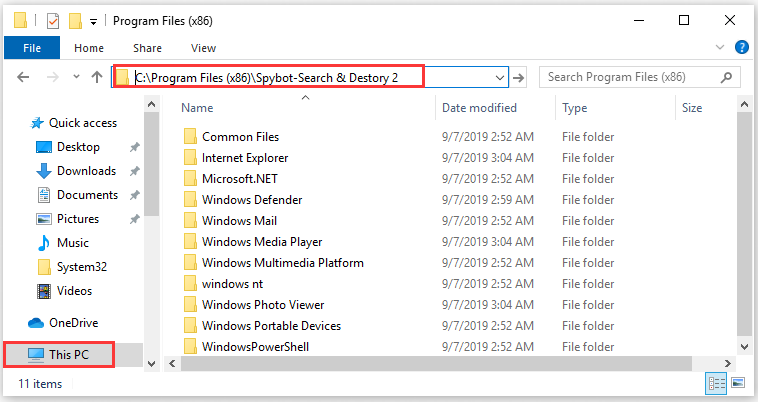Click the file list scroll down arrow
The width and height of the screenshot is (758, 402).
744,346
